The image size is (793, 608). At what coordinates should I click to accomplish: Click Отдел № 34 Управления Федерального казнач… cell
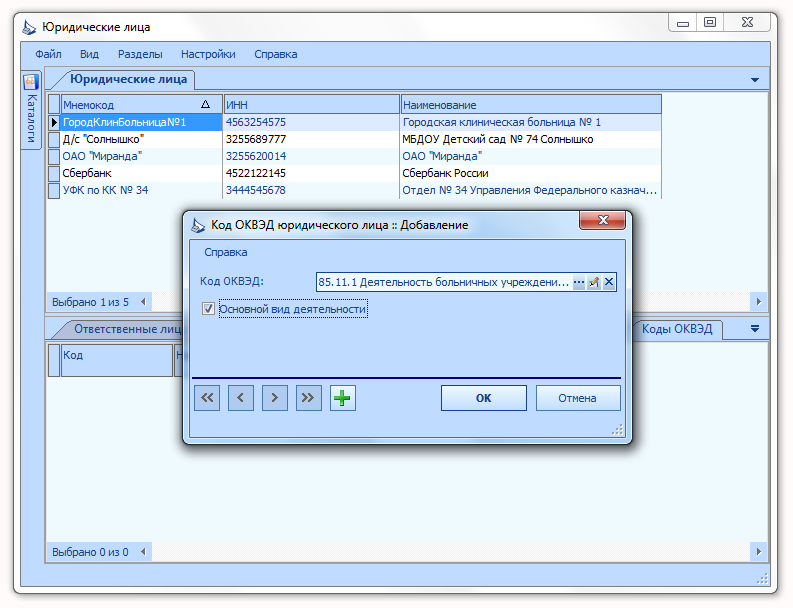coord(531,191)
